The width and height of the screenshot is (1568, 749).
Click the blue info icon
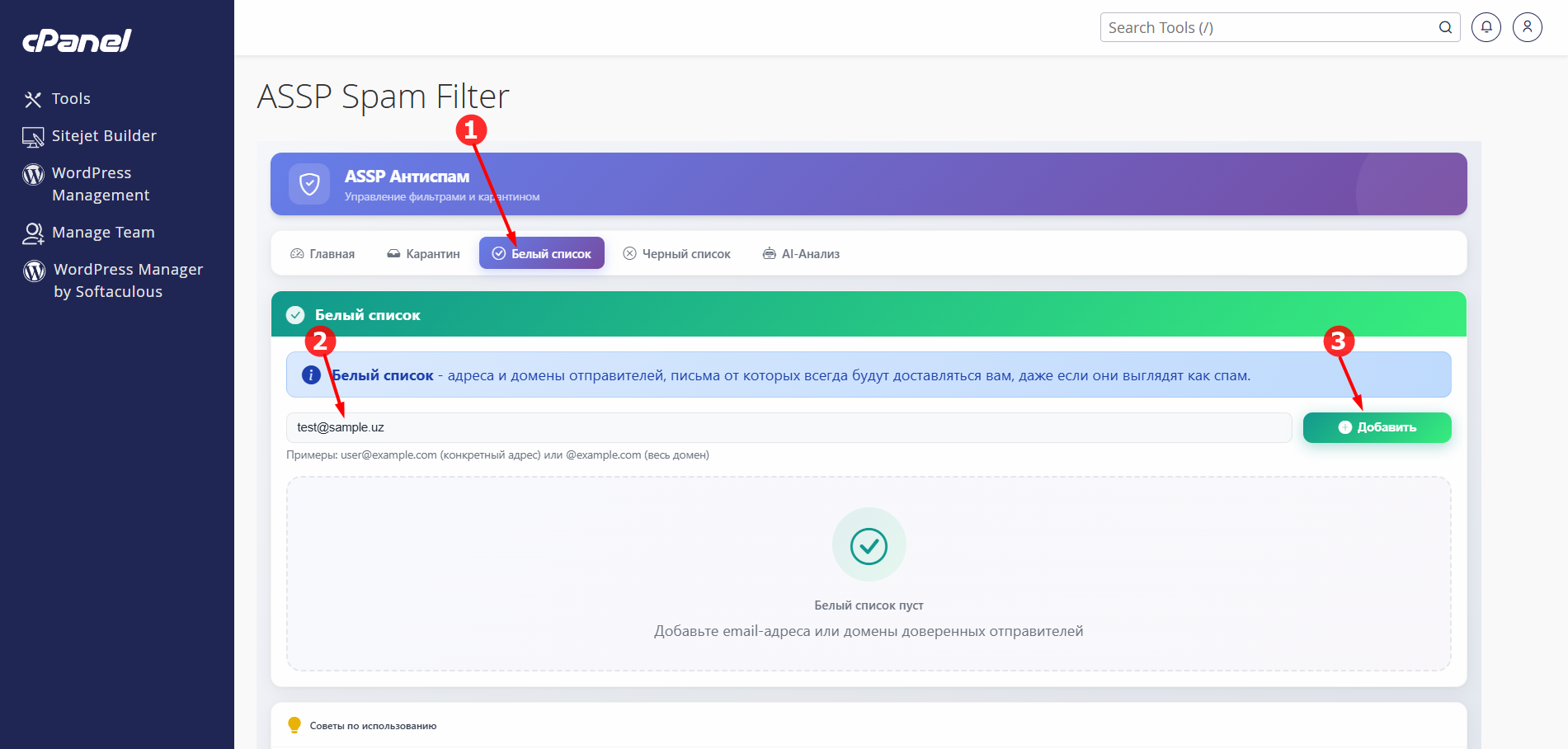pos(311,375)
